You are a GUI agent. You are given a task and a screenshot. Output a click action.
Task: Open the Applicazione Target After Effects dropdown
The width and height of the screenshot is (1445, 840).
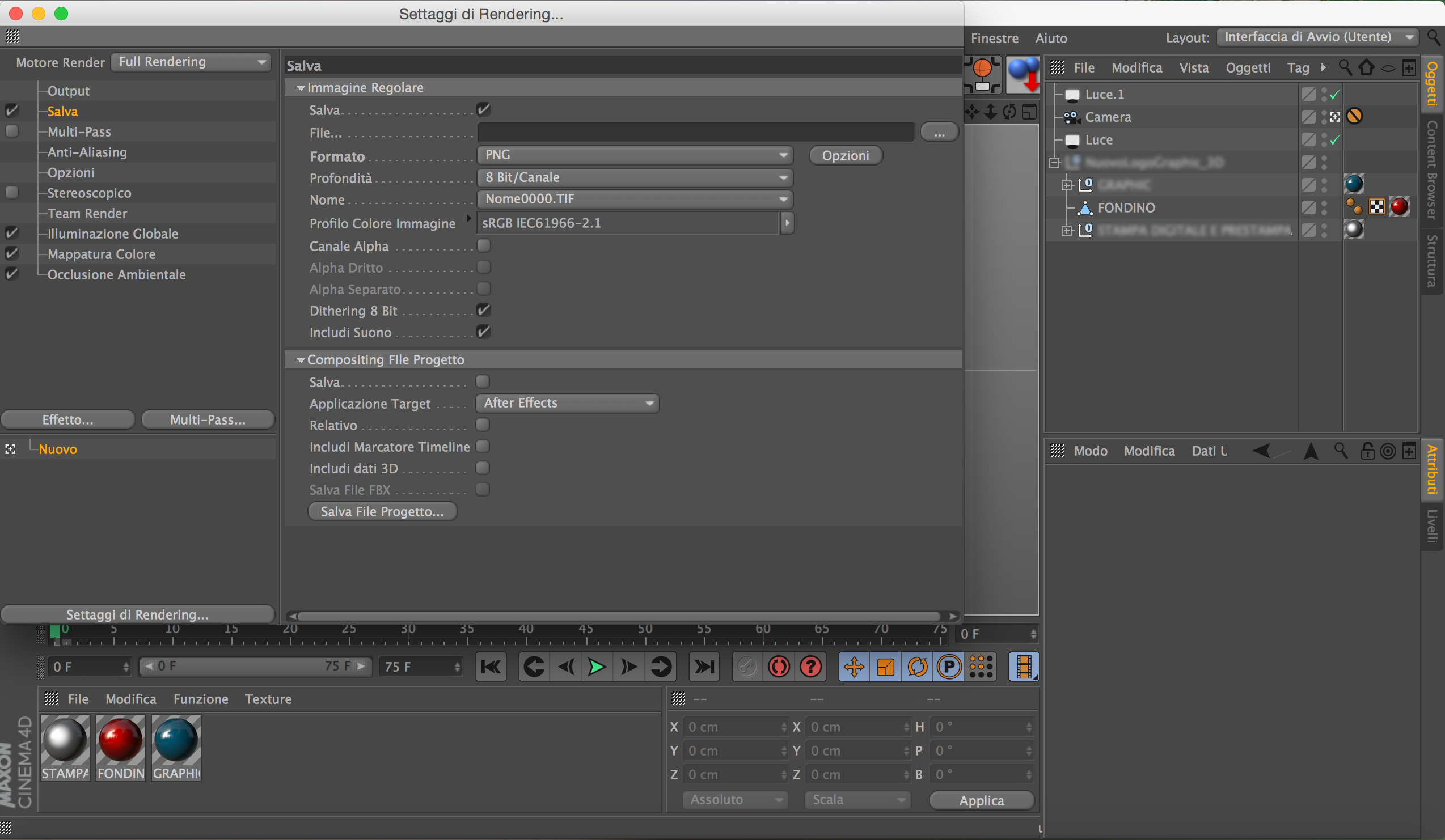click(567, 403)
